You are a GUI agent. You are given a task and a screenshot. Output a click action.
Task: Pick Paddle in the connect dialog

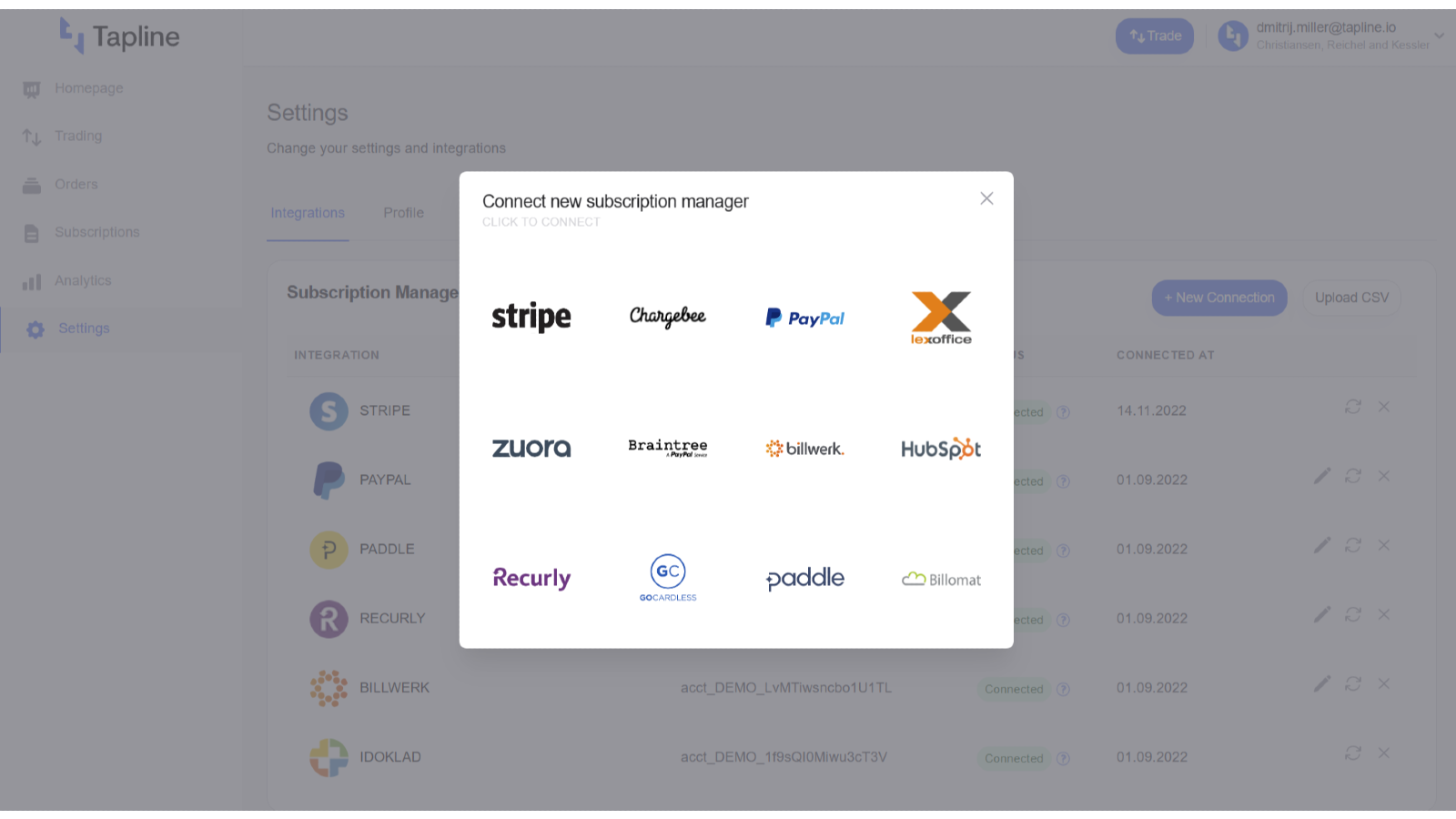pos(804,579)
